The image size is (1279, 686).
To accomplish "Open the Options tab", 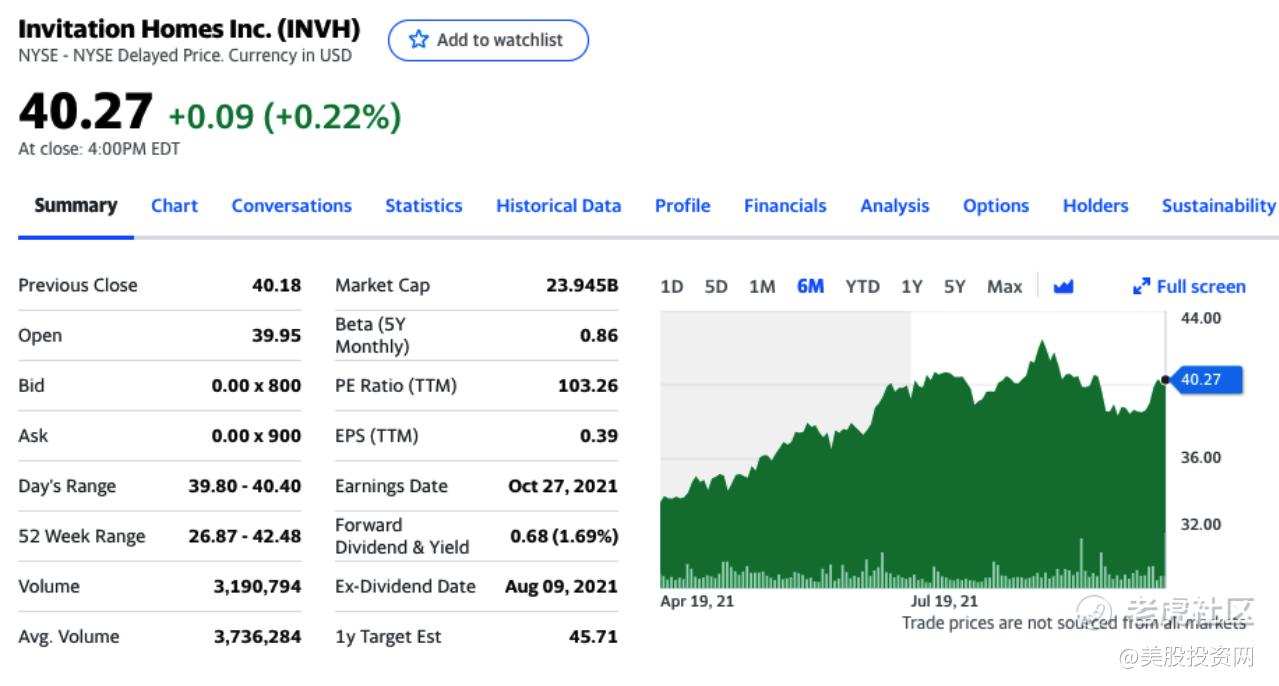I will coord(996,206).
